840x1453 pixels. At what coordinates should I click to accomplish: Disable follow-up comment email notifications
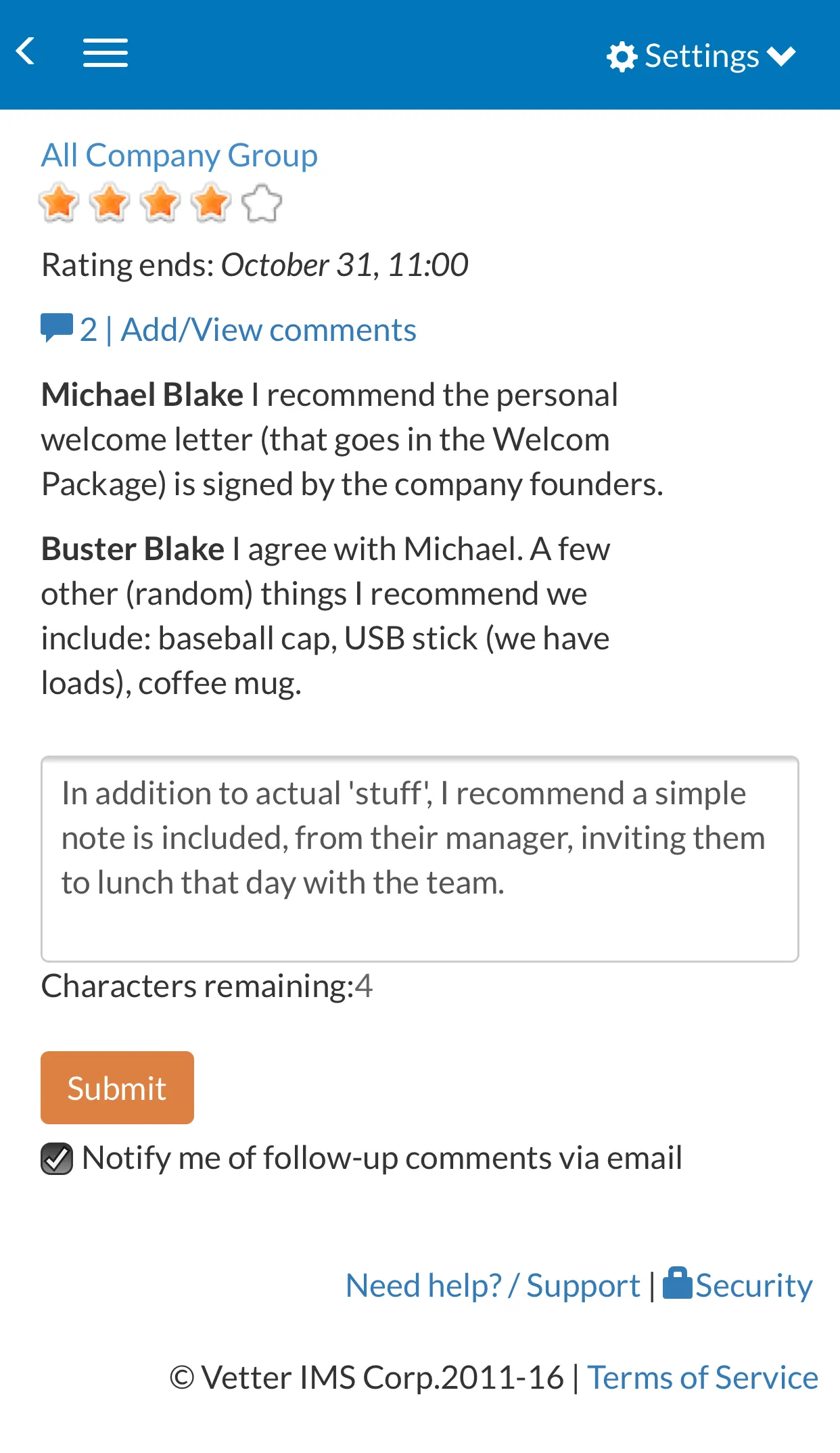[57, 1158]
